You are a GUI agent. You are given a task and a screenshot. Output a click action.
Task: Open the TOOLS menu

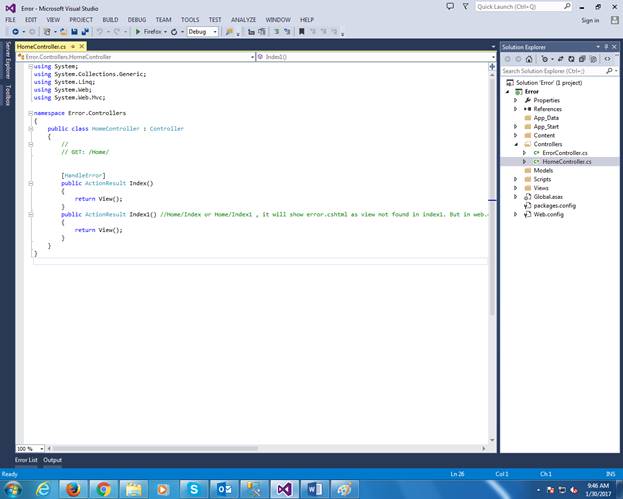coord(190,19)
